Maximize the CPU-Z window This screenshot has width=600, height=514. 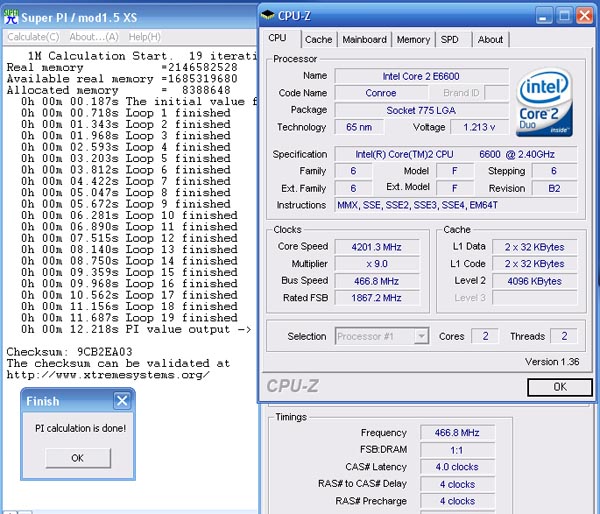click(x=564, y=16)
